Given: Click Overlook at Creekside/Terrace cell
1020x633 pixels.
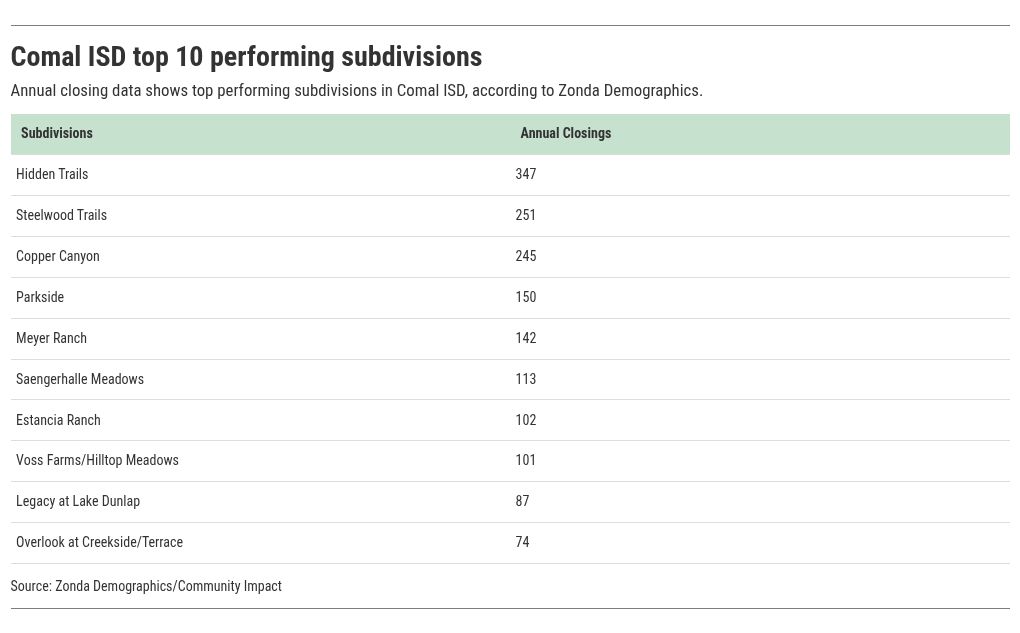Looking at the screenshot, I should pyautogui.click(x=99, y=542).
